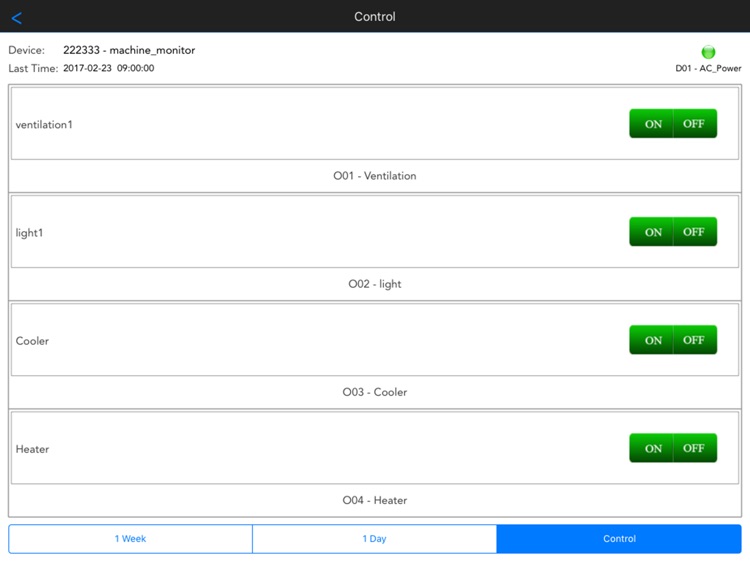Go back using the blue arrow
The width and height of the screenshot is (750, 562).
coord(17,18)
